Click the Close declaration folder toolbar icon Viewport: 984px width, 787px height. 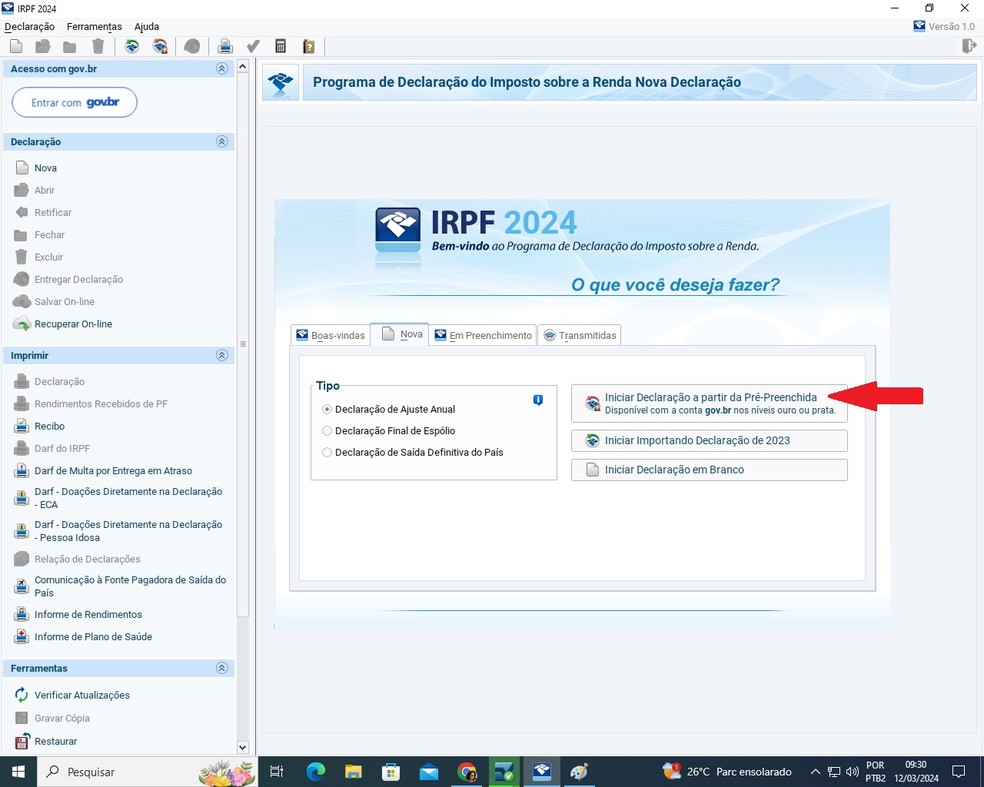[x=70, y=46]
